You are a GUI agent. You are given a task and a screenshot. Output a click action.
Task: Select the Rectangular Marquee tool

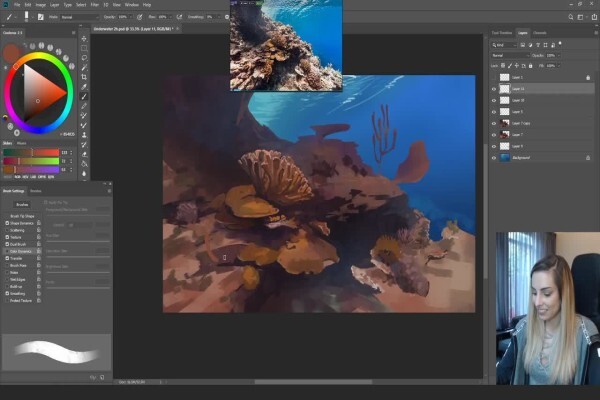click(x=84, y=48)
